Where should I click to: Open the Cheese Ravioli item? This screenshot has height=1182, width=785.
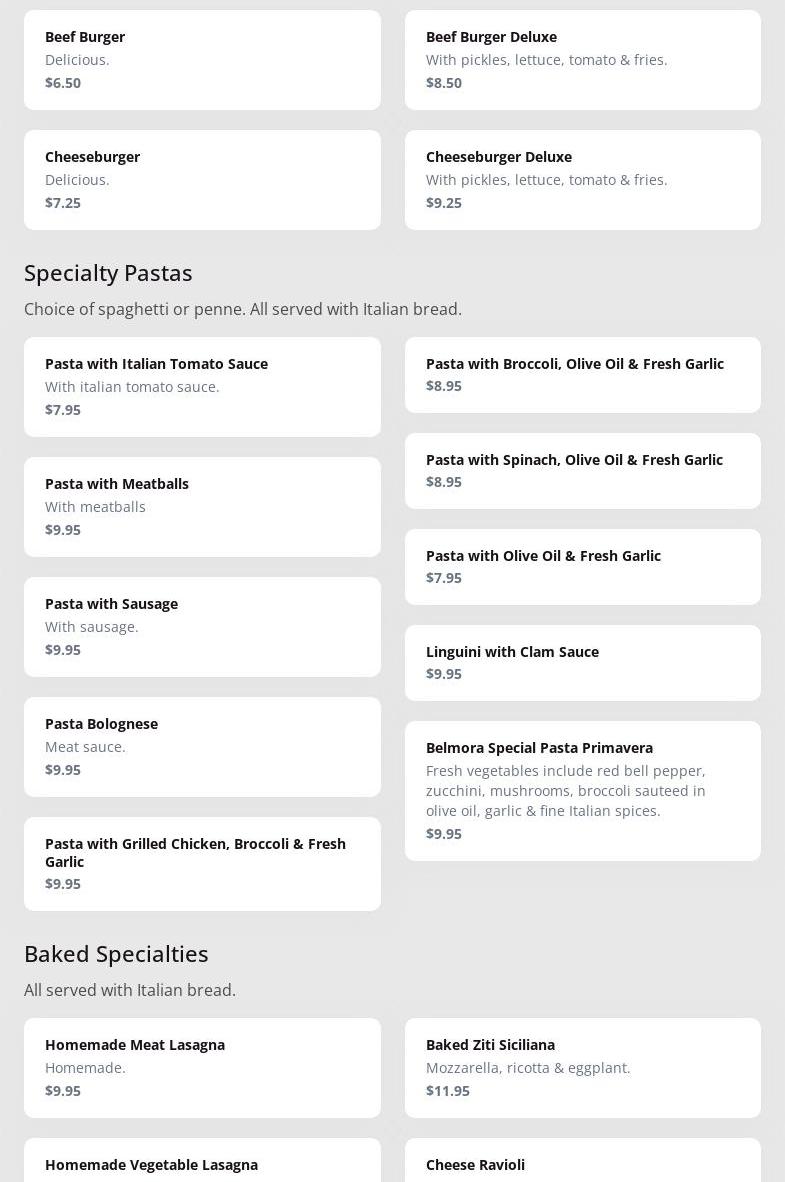click(x=582, y=1165)
